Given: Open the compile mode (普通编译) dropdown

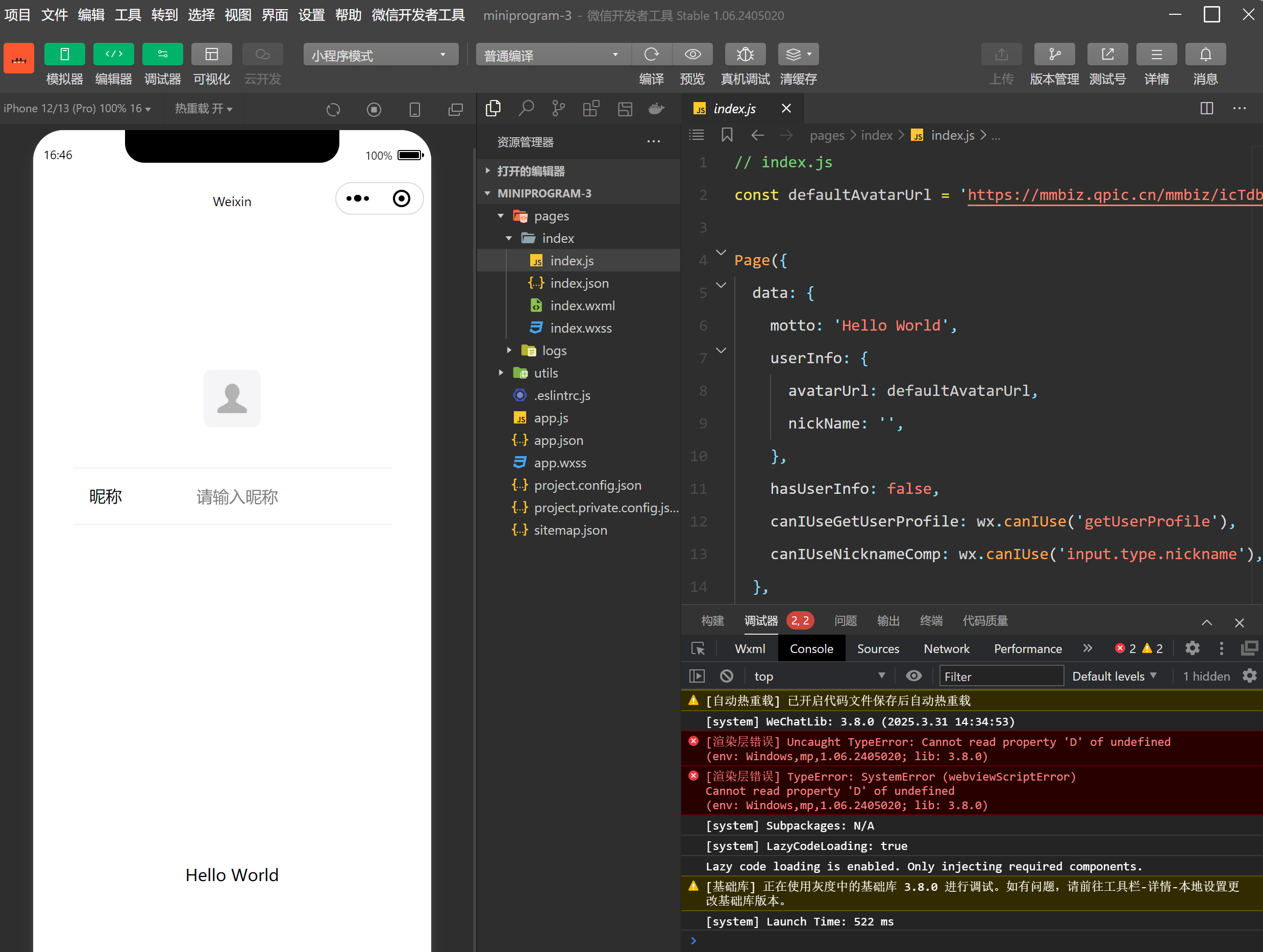Looking at the screenshot, I should (553, 55).
